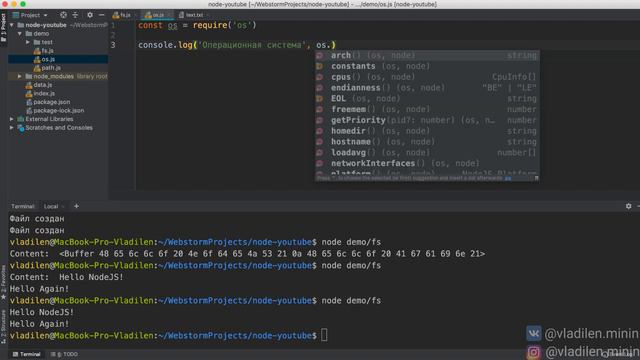Choose EOL completion suggestion
The width and height of the screenshot is (640, 360).
427,98
